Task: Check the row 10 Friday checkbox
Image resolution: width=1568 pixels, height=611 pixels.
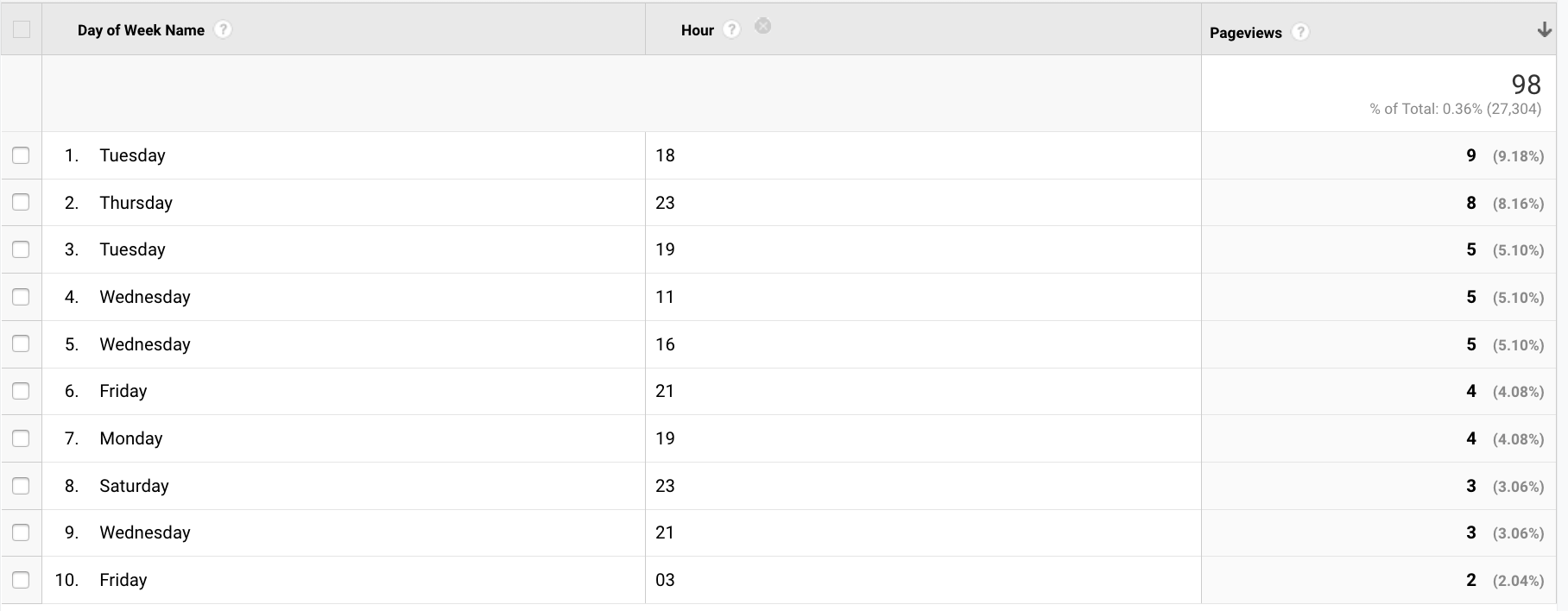Action: click(x=21, y=580)
